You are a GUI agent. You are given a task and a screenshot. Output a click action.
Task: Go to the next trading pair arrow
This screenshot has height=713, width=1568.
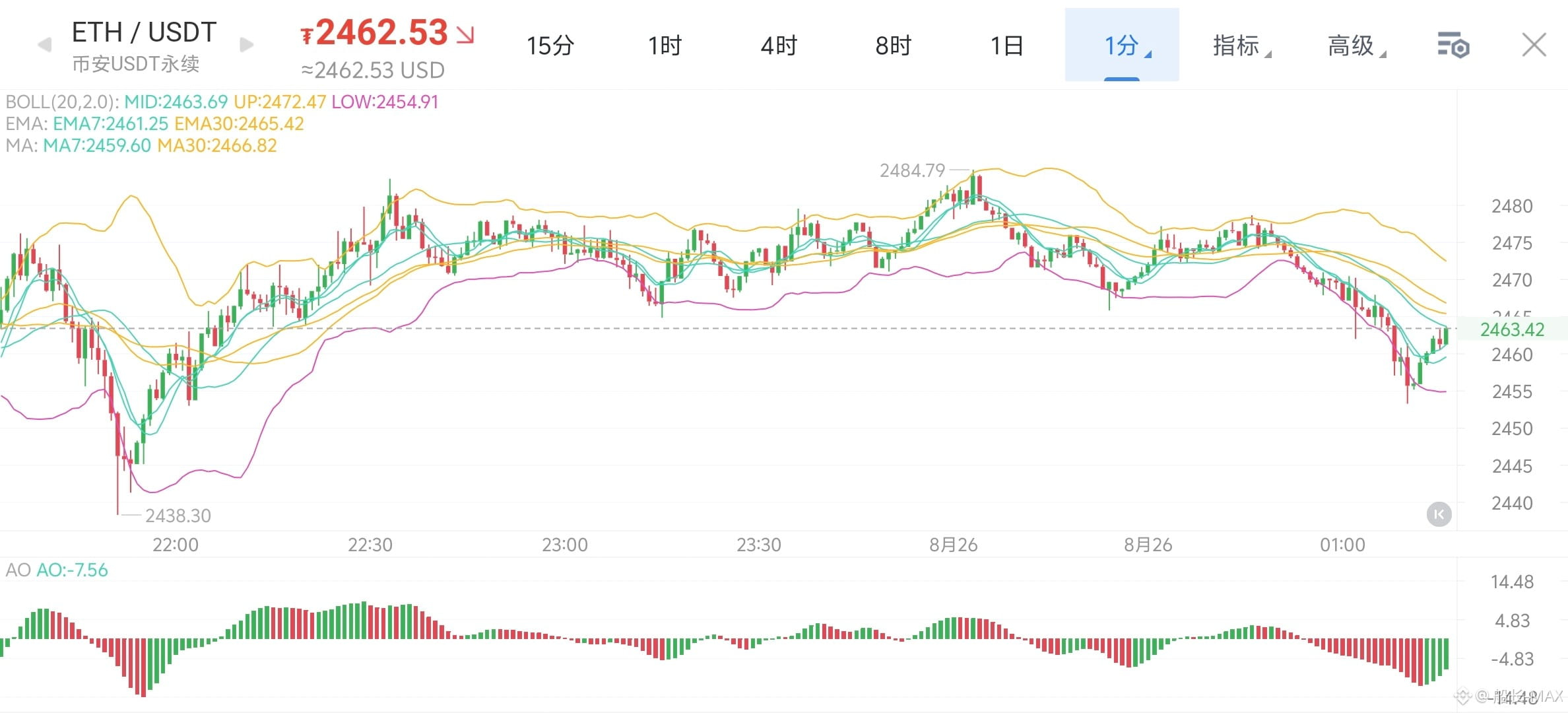point(246,45)
